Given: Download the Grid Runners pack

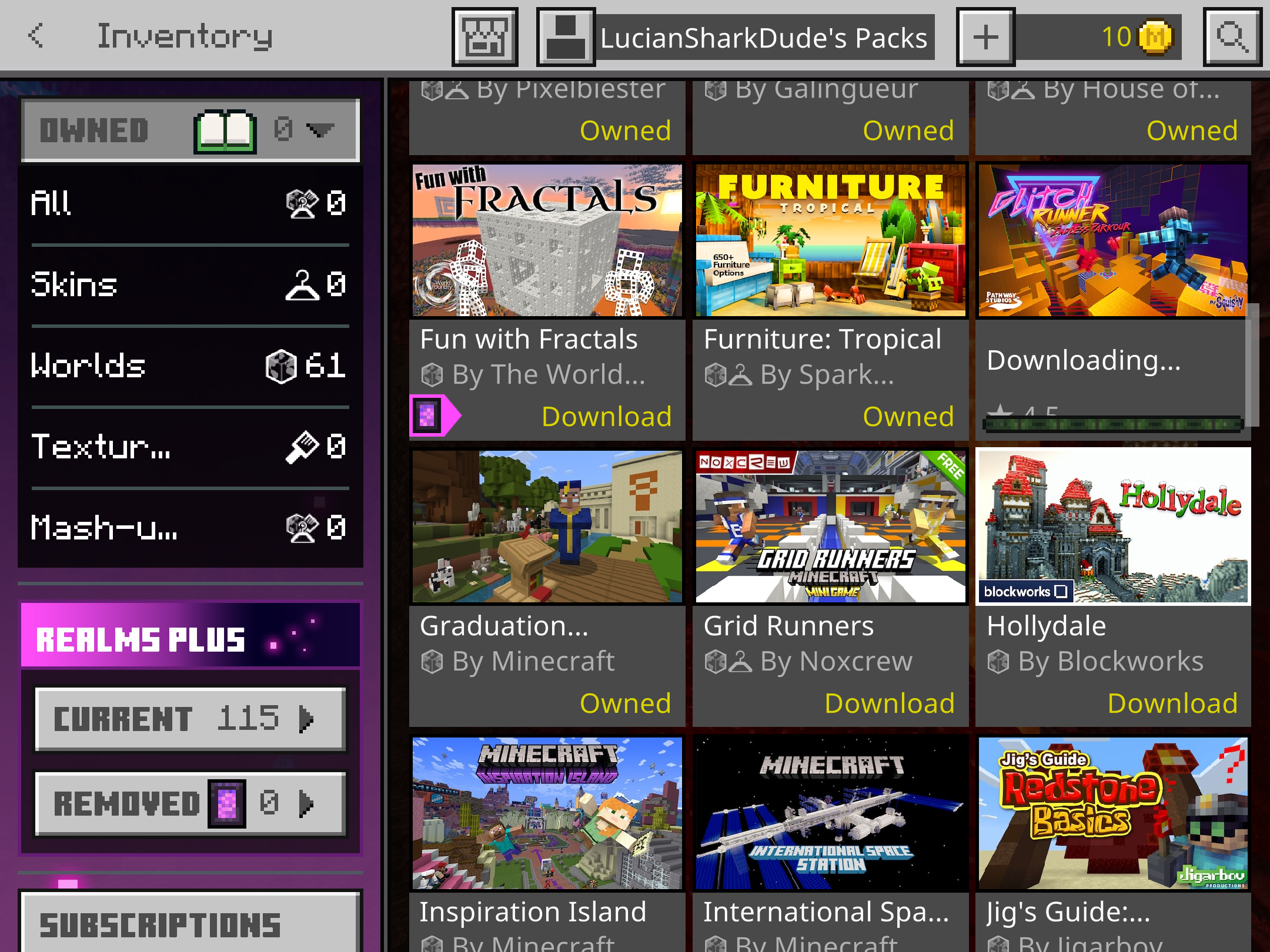Looking at the screenshot, I should 890,703.
